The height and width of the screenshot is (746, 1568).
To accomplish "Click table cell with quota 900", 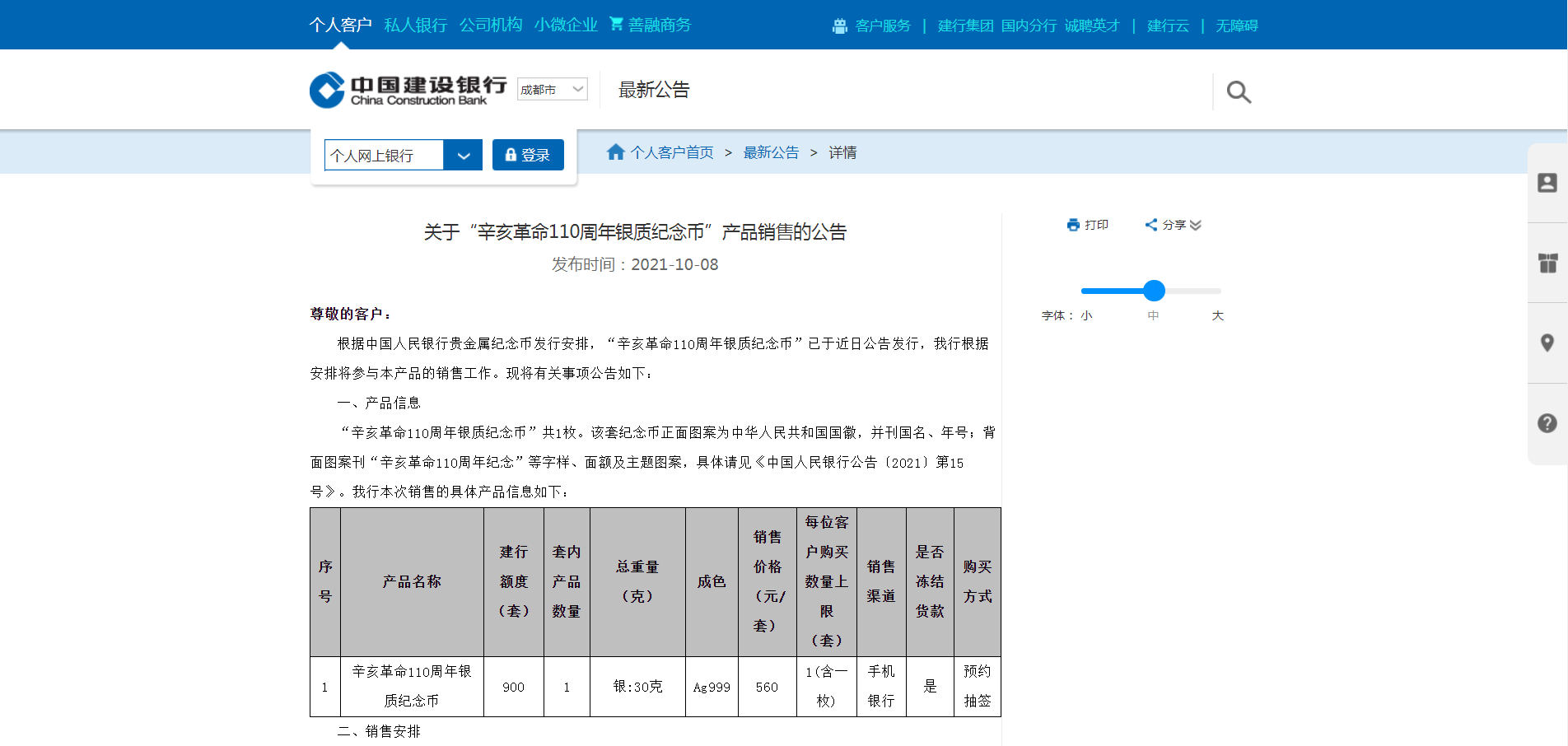I will click(x=513, y=687).
